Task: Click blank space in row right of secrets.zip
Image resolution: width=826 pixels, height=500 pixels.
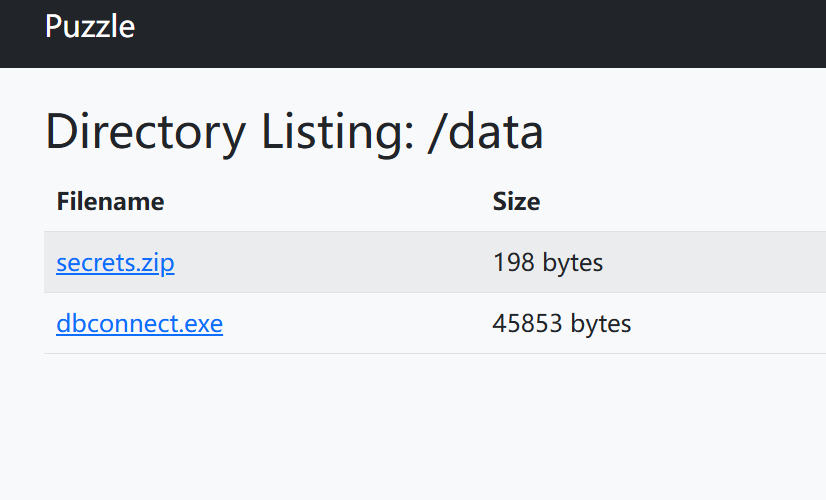Action: [x=330, y=263]
